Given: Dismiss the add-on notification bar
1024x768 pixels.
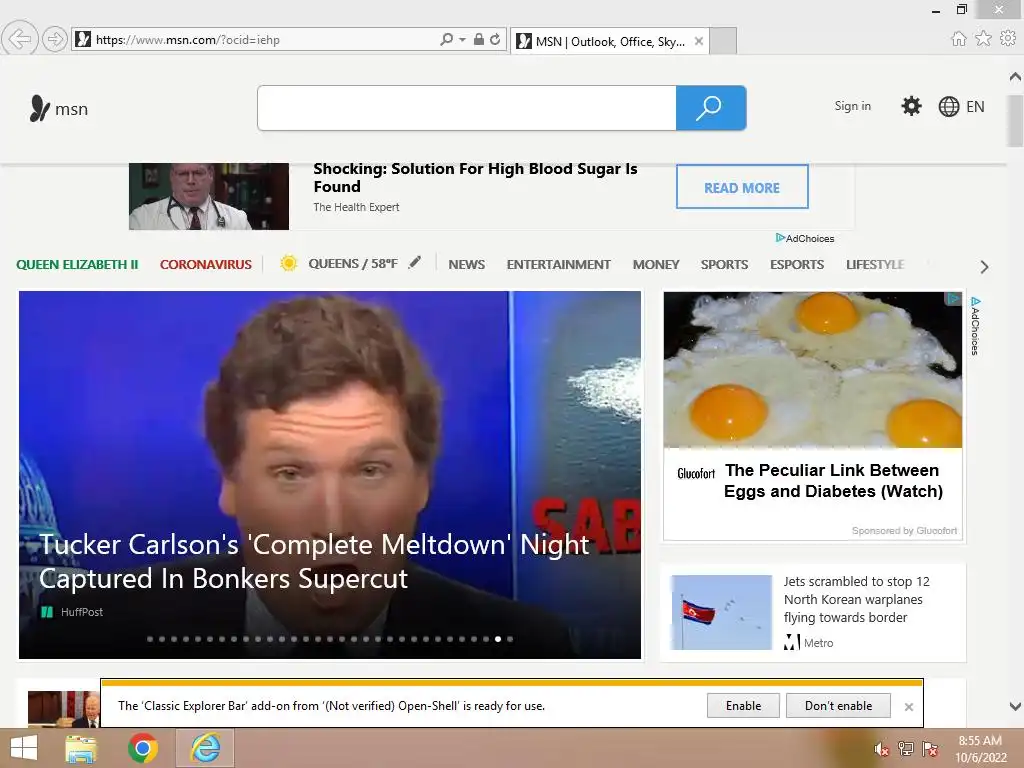Looking at the screenshot, I should (x=908, y=707).
